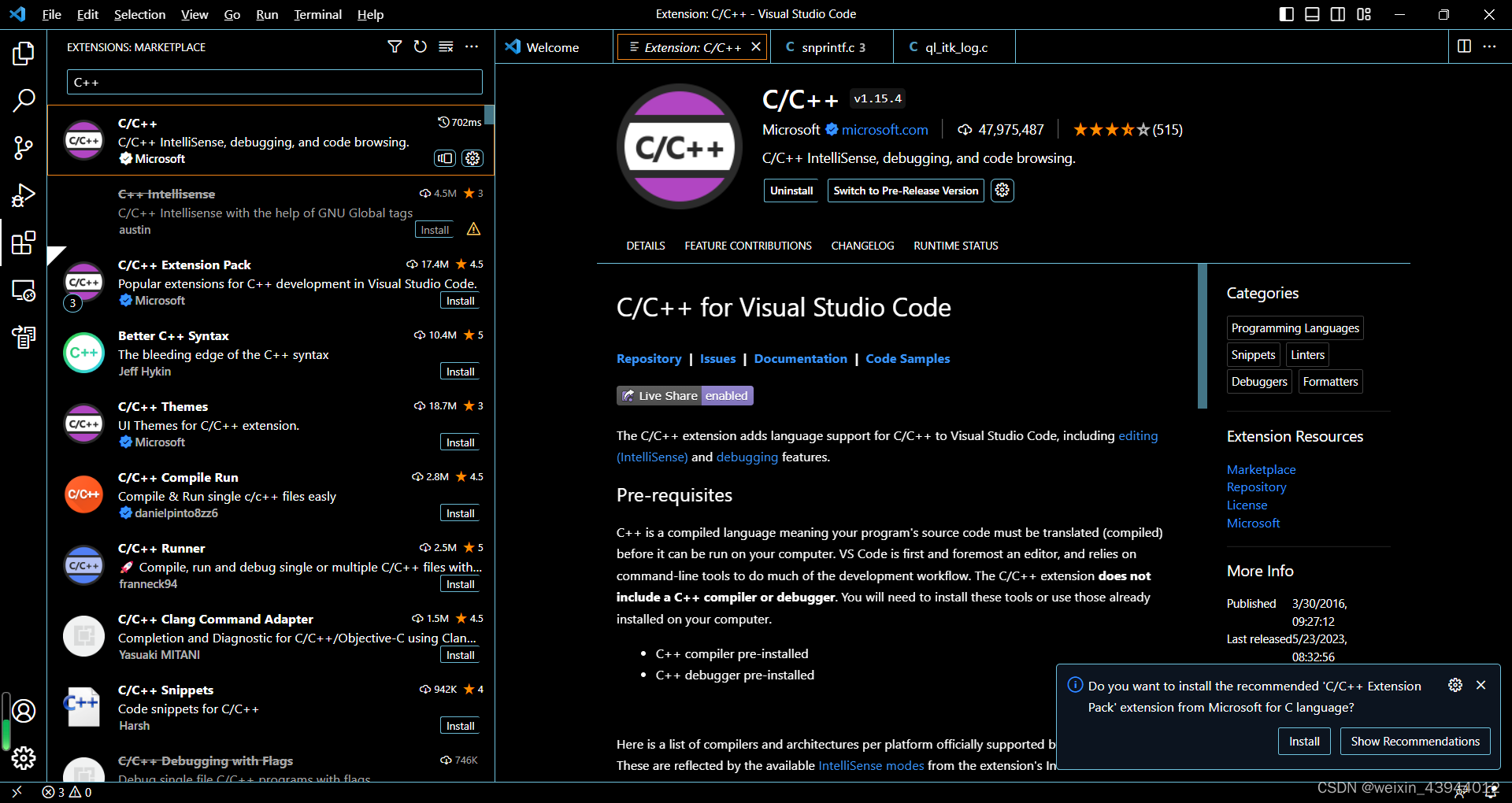Toggle secondary side bar layout button
The width and height of the screenshot is (1512, 803).
pos(1338,14)
